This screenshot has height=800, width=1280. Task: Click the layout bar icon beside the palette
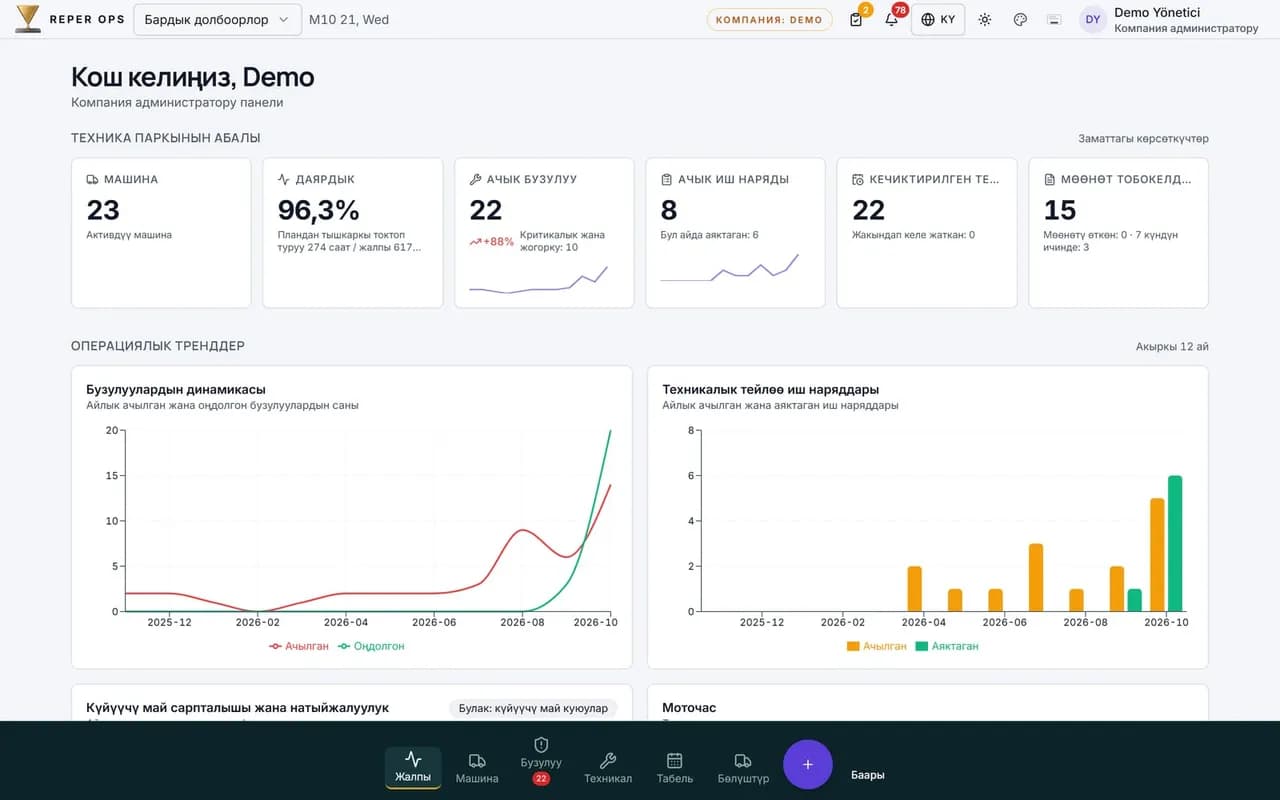pos(1053,19)
